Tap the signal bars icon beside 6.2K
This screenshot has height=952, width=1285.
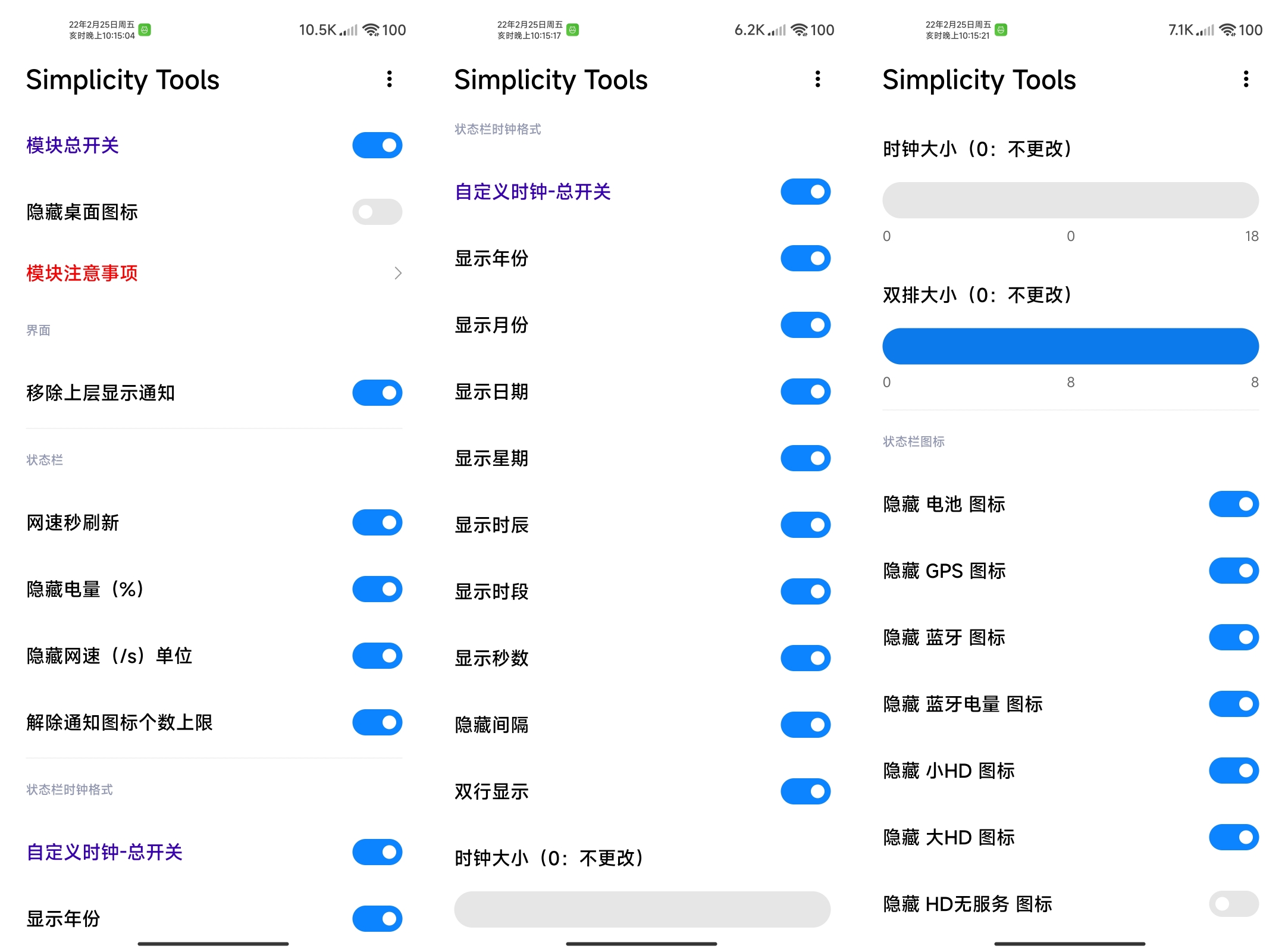click(x=776, y=30)
